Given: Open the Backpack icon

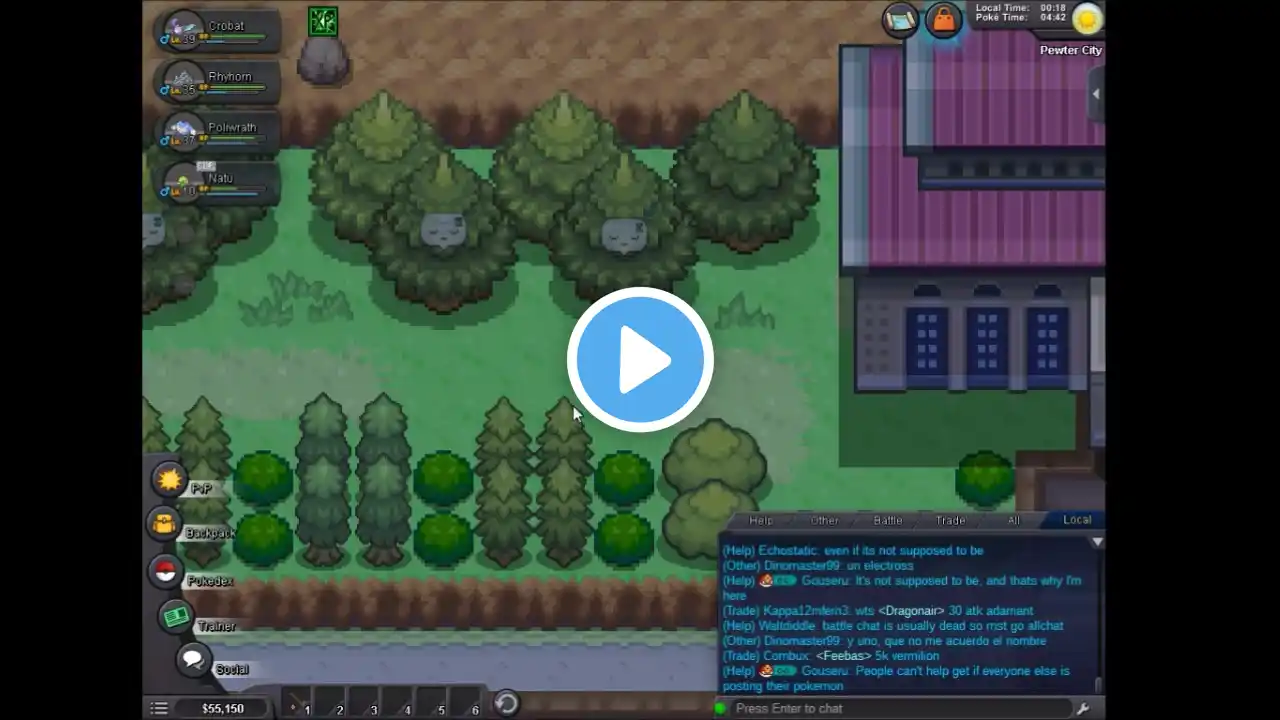Looking at the screenshot, I should [164, 523].
